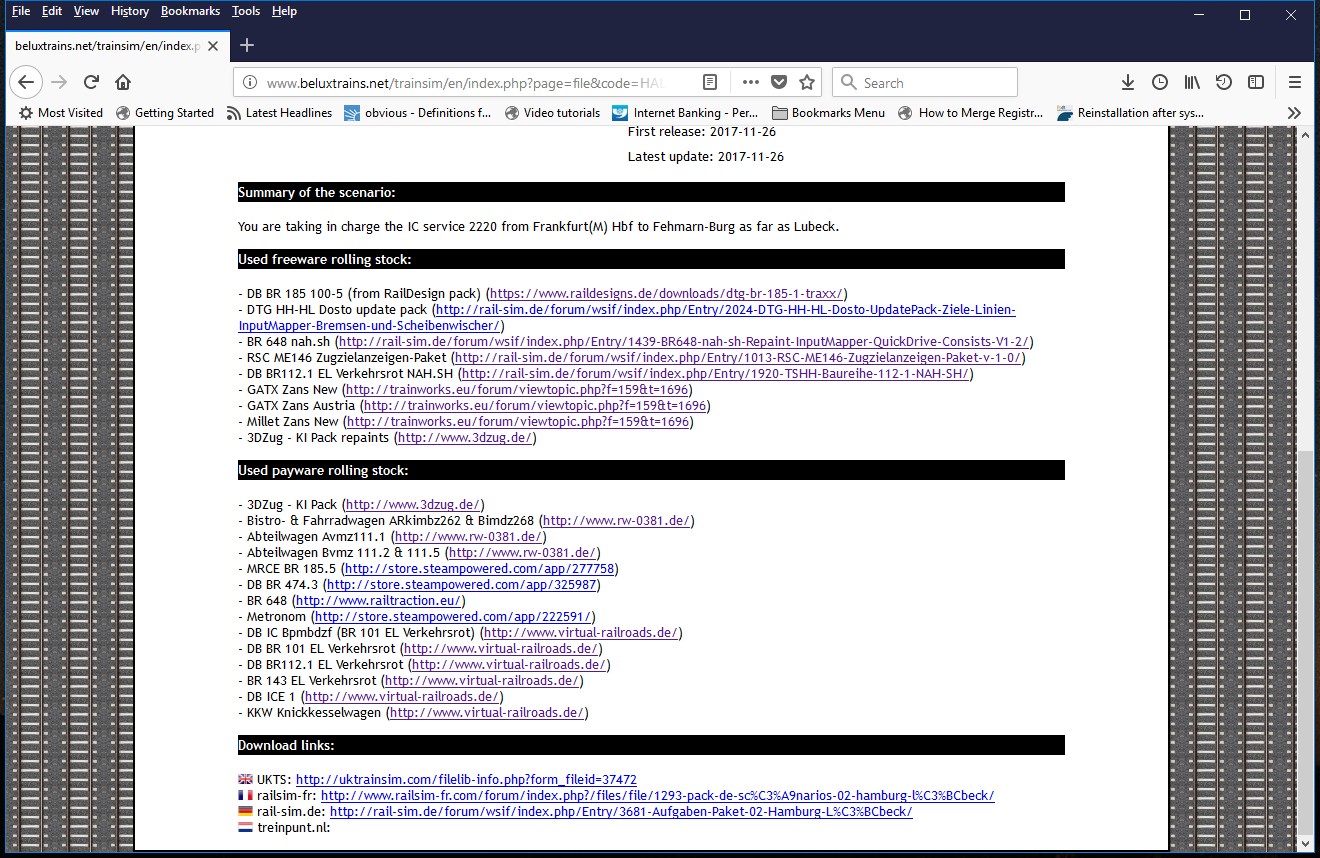Open the rw-0381.de link for Bistro- & Fahrradwagen
This screenshot has height=858, width=1320.
pos(616,521)
